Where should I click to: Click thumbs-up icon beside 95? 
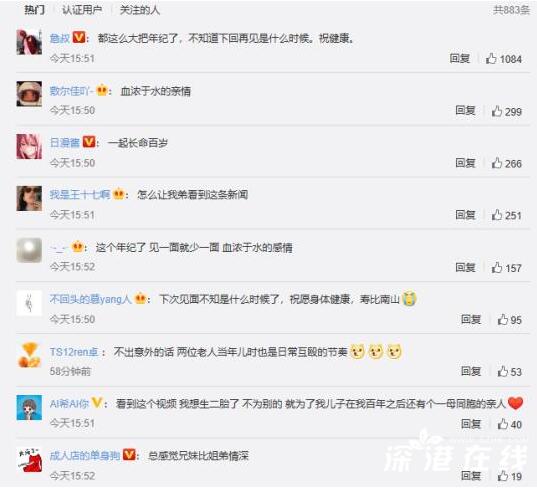click(x=503, y=320)
